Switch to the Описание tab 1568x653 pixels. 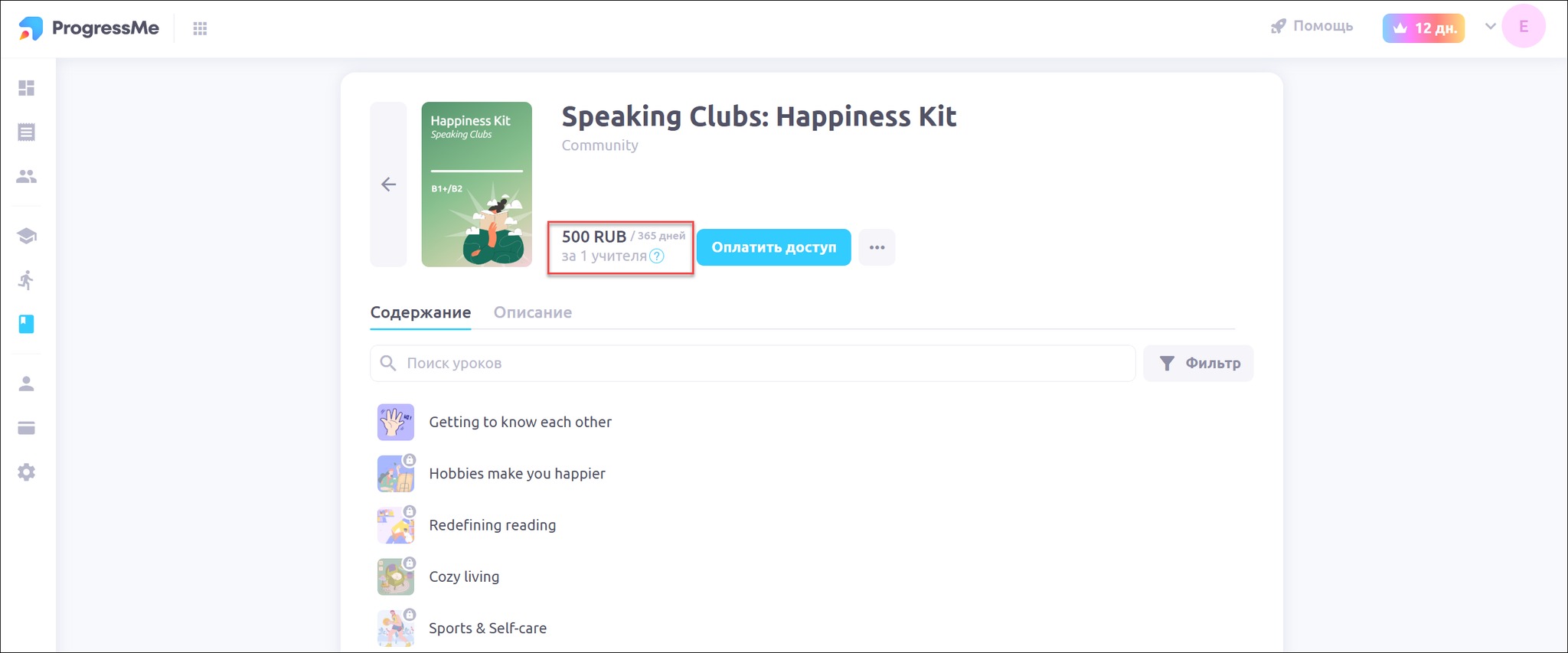[x=533, y=312]
